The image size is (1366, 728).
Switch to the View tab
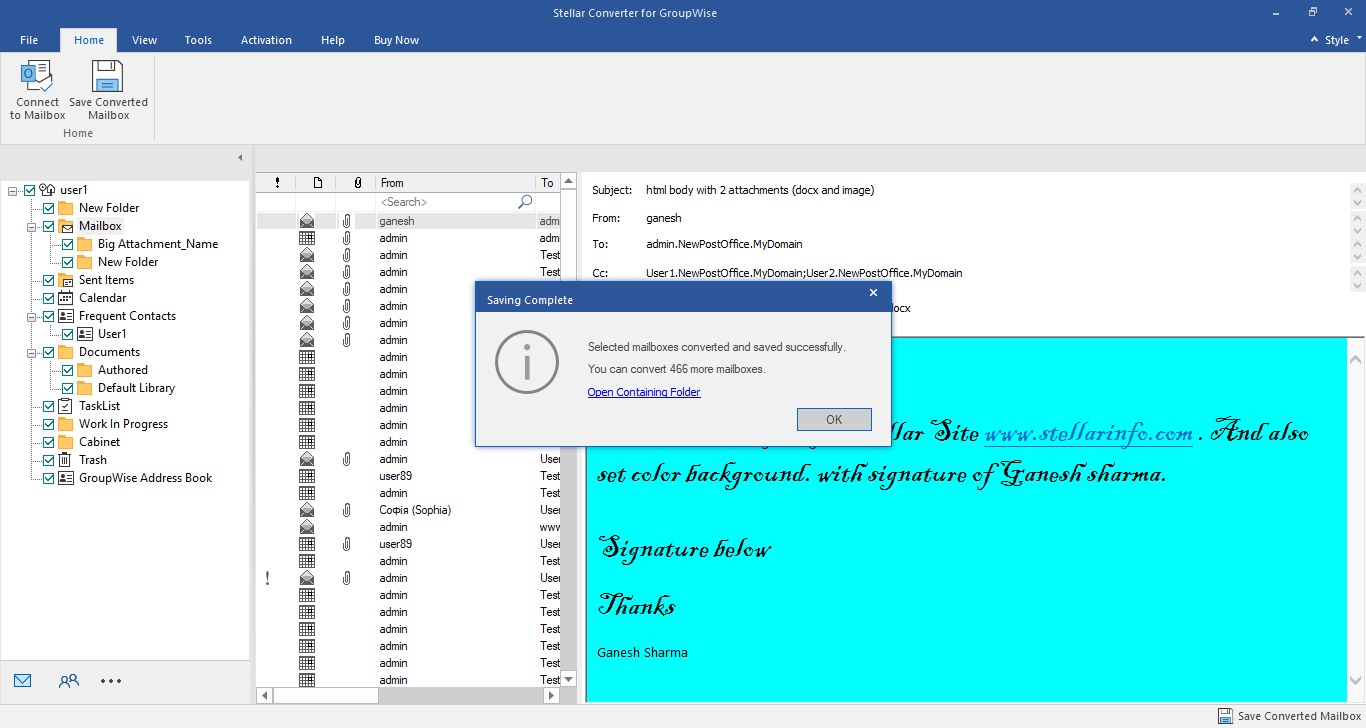(x=145, y=40)
